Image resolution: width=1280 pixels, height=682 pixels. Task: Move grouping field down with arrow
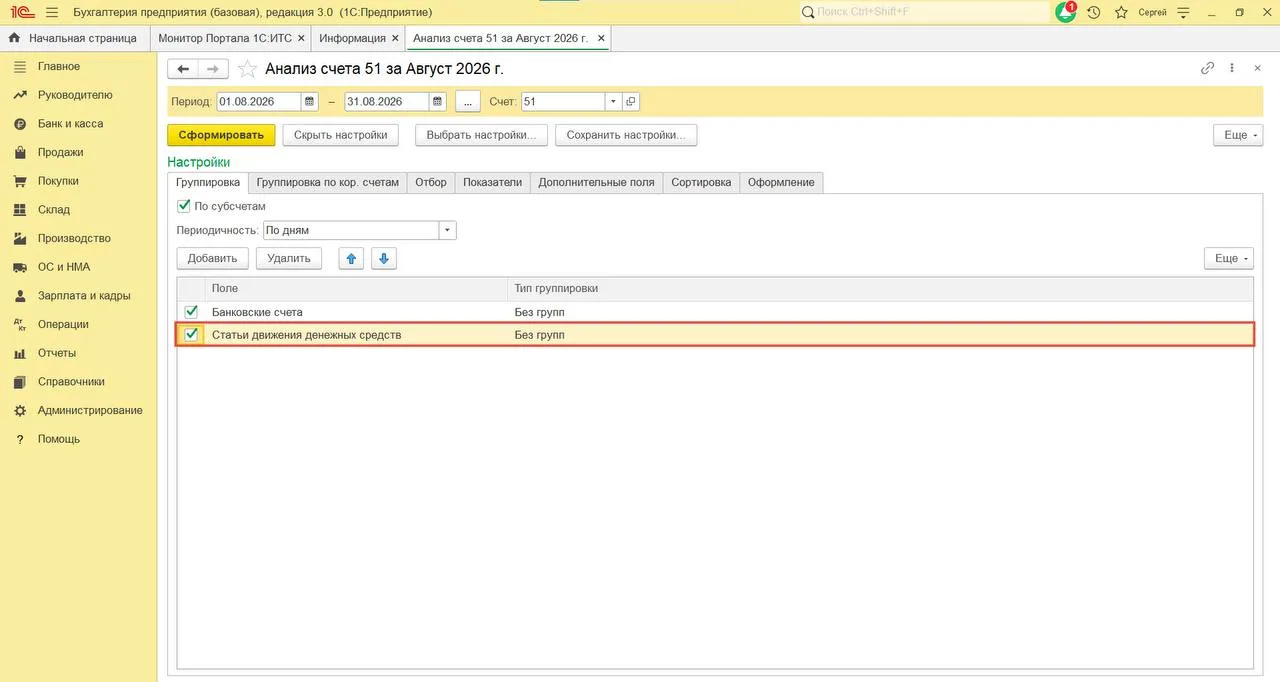[384, 258]
